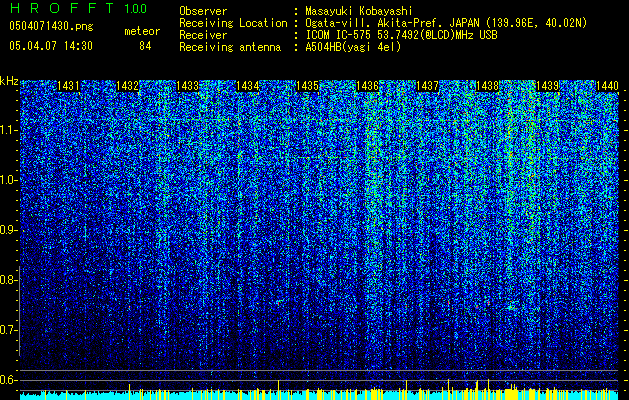Click the 1435 time marker
Viewport: 629px width, 400px height.
pos(307,86)
